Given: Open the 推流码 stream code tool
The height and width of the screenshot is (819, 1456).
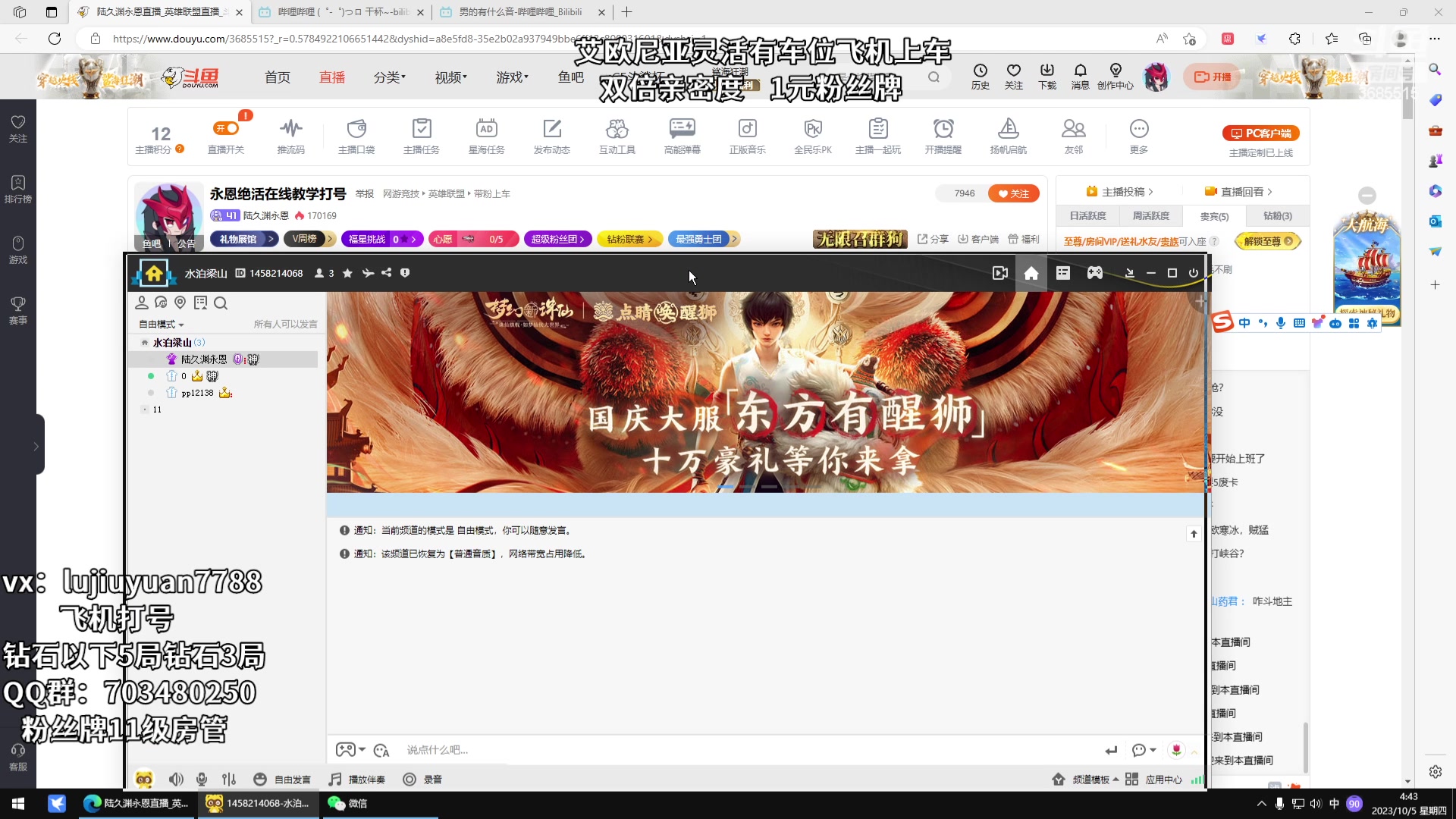Looking at the screenshot, I should click(290, 136).
